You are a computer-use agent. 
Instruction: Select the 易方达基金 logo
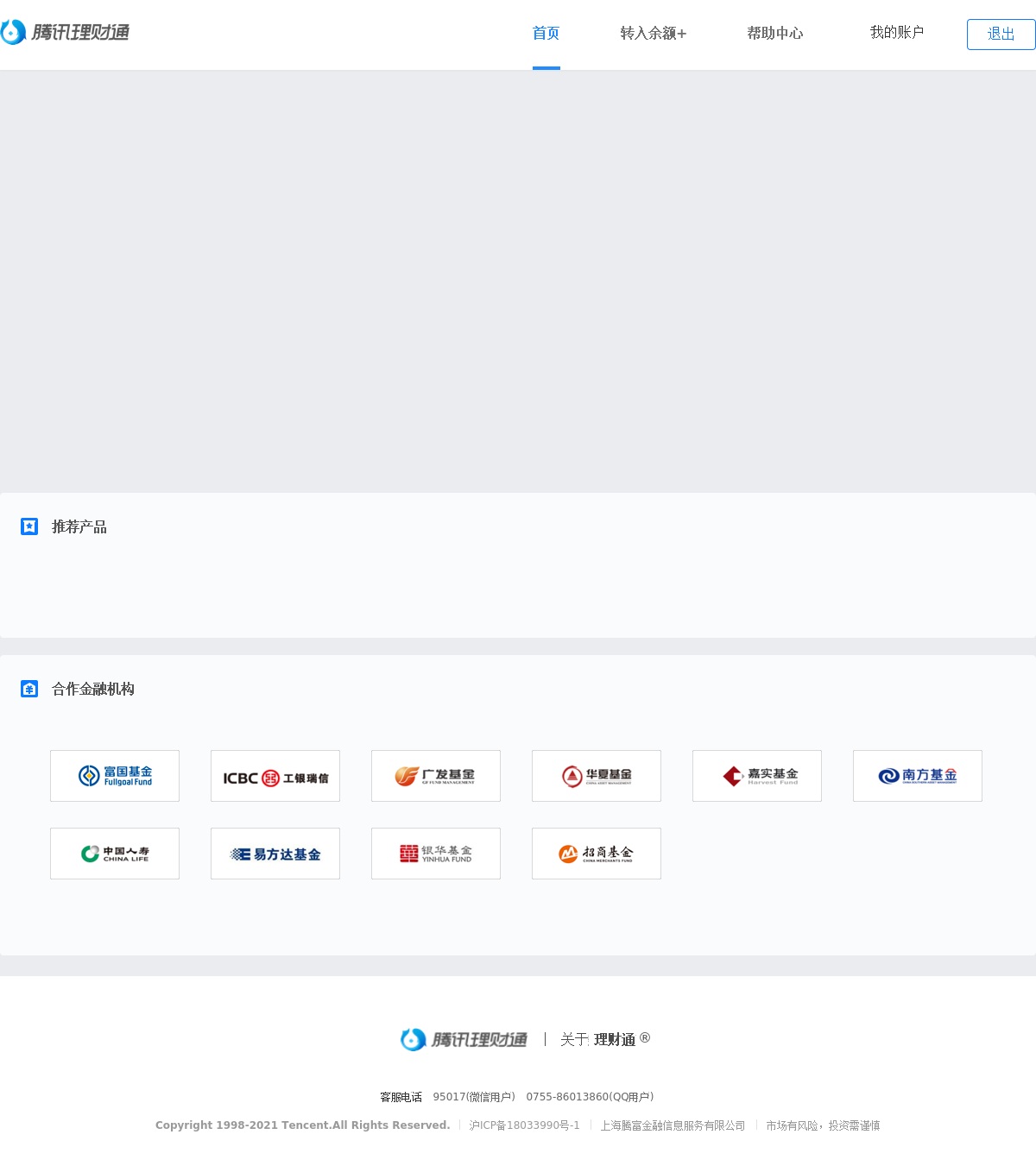click(x=275, y=854)
